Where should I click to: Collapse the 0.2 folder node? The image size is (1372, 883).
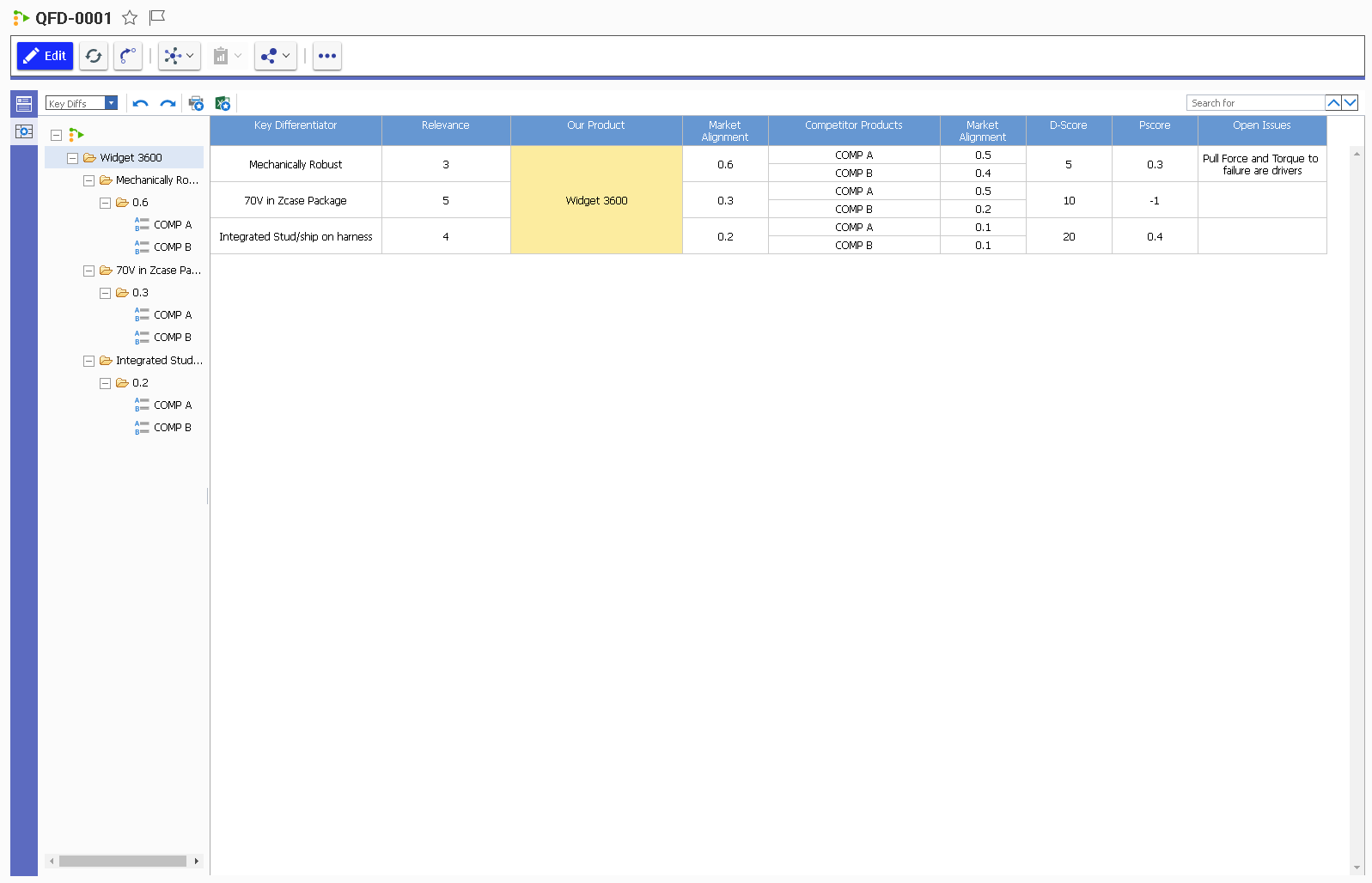(x=105, y=383)
